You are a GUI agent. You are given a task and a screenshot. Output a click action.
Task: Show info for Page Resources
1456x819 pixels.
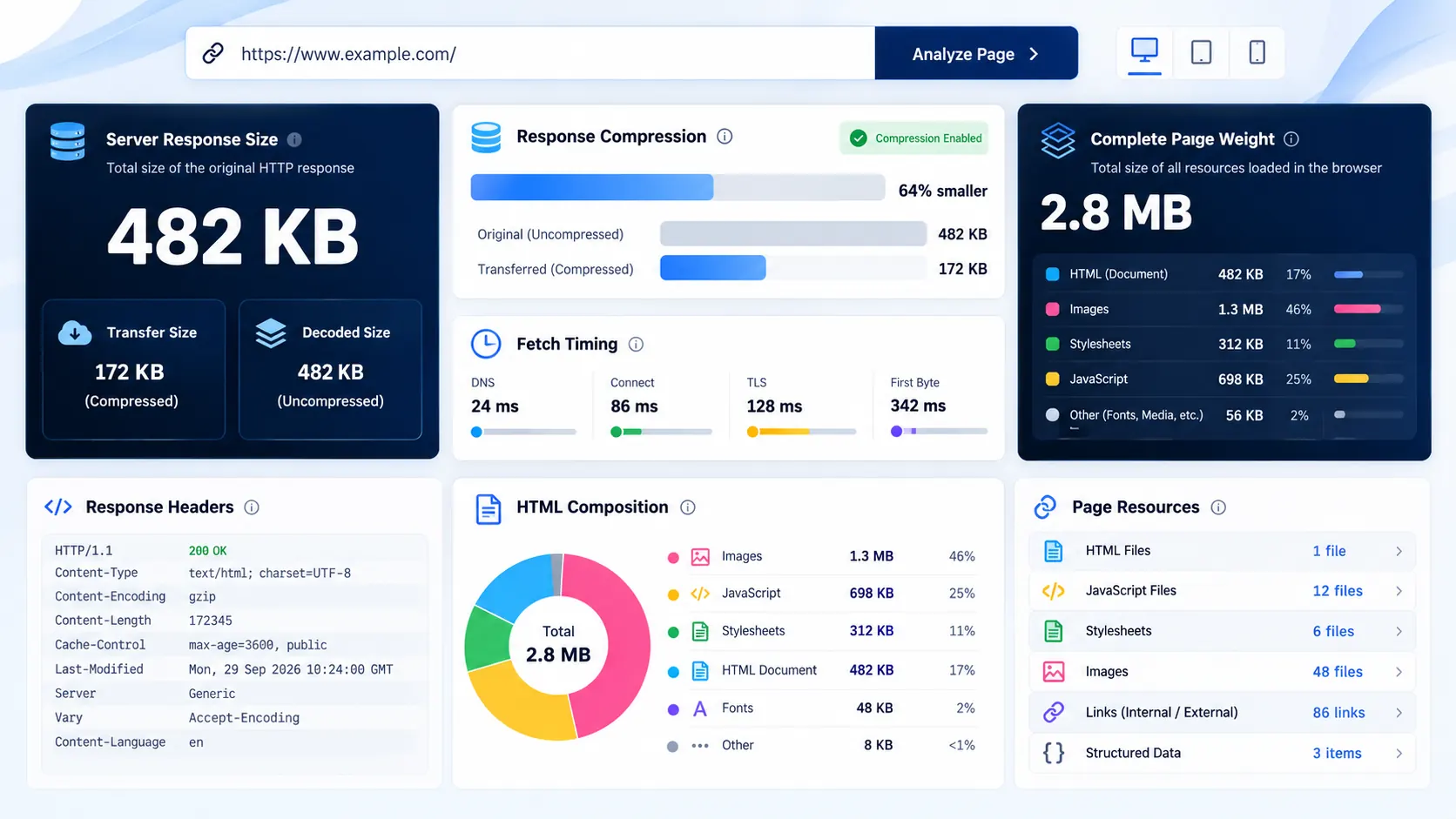1218,507
